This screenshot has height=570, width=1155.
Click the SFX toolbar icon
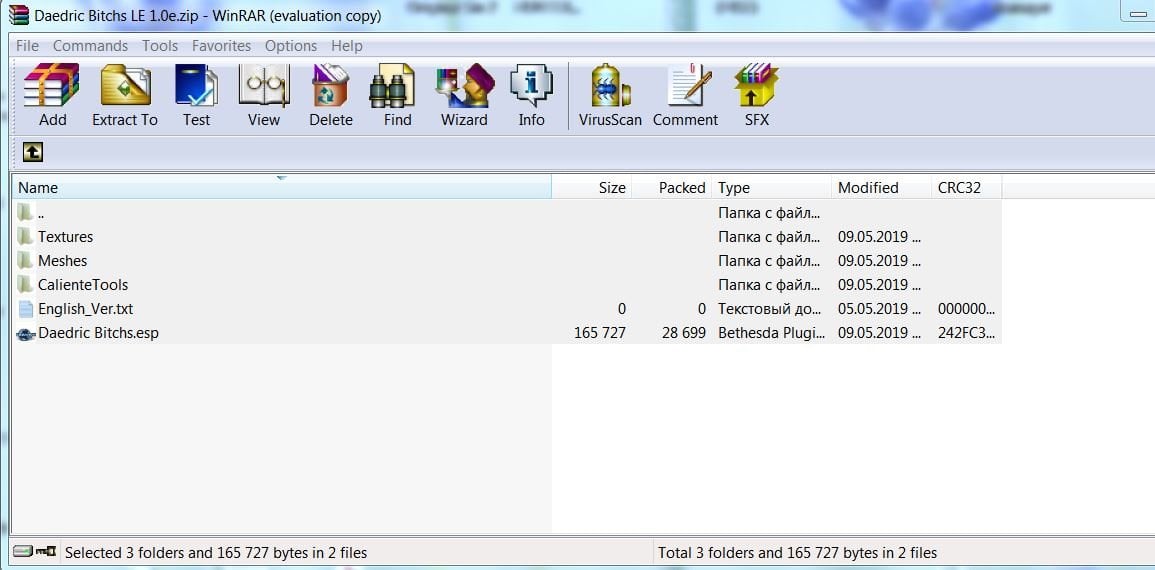[756, 85]
